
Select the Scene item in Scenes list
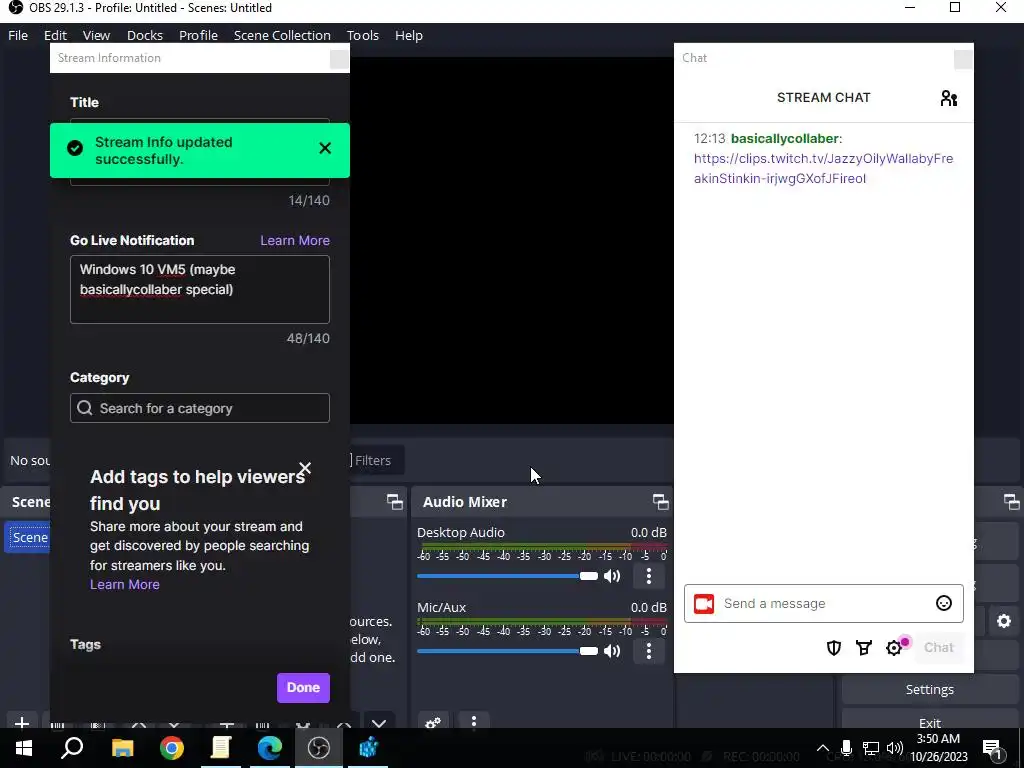(x=28, y=537)
